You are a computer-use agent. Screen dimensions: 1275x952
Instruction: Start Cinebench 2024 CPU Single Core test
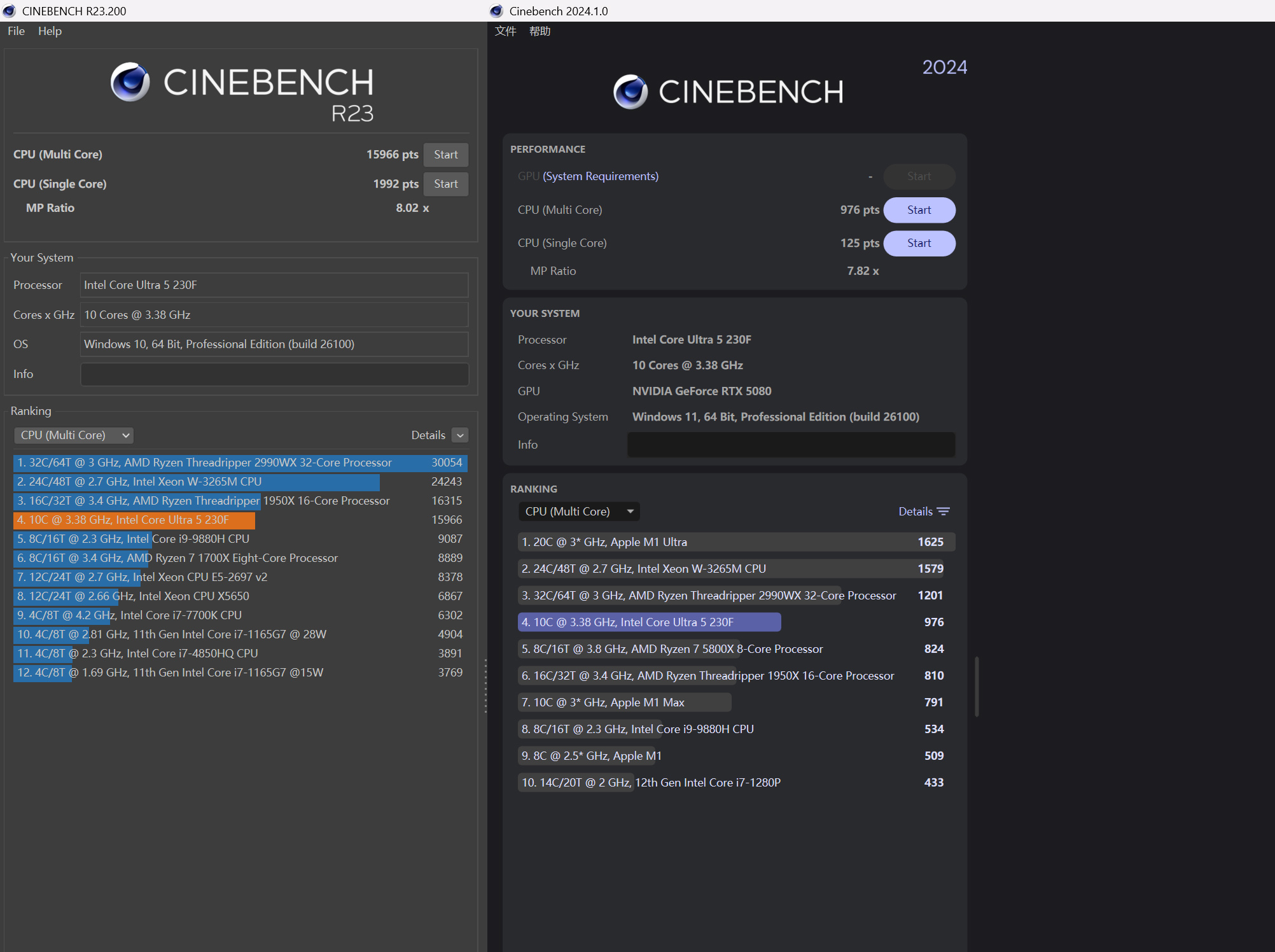click(919, 243)
